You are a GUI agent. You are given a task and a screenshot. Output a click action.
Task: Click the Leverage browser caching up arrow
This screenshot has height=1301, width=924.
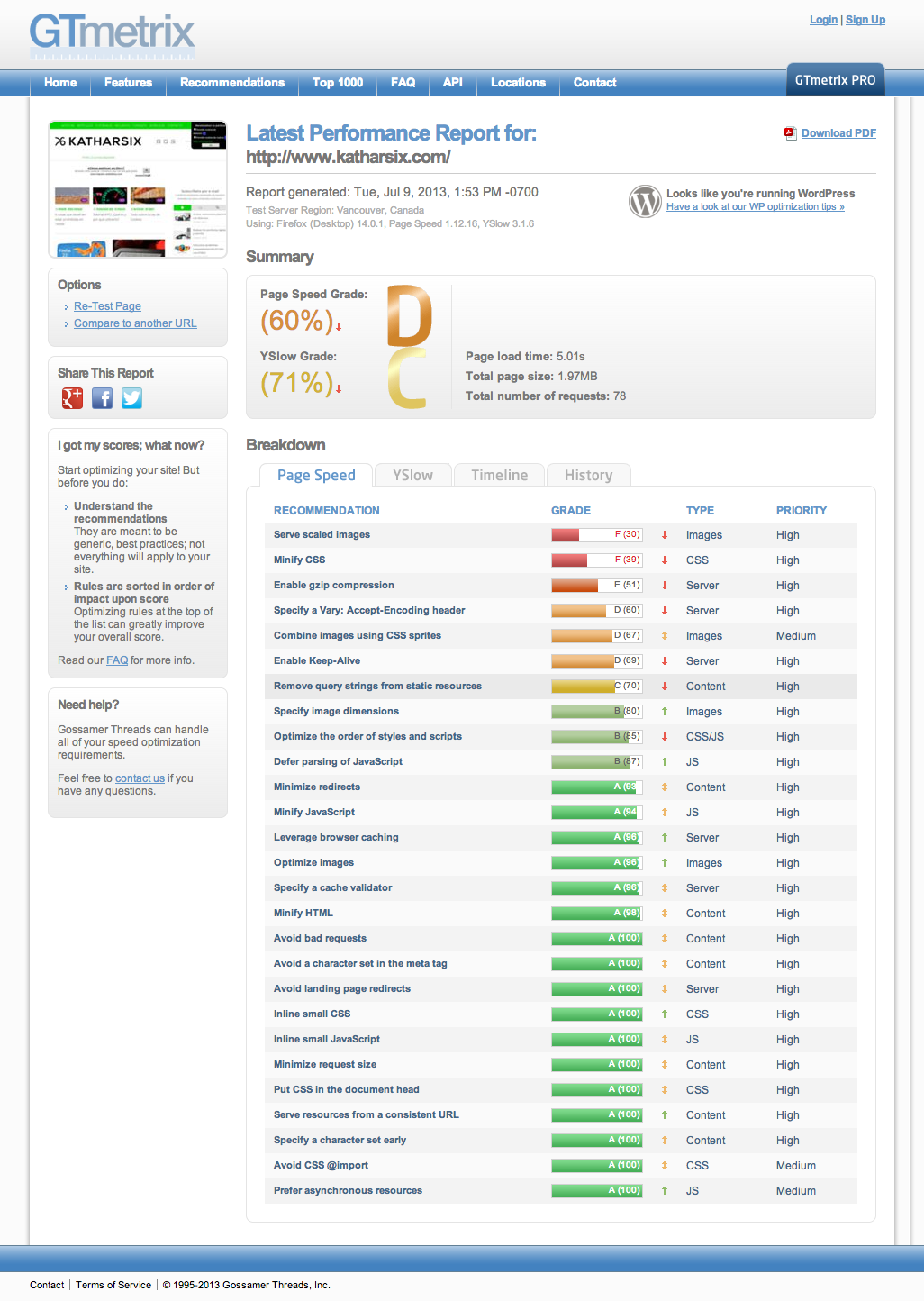[665, 838]
